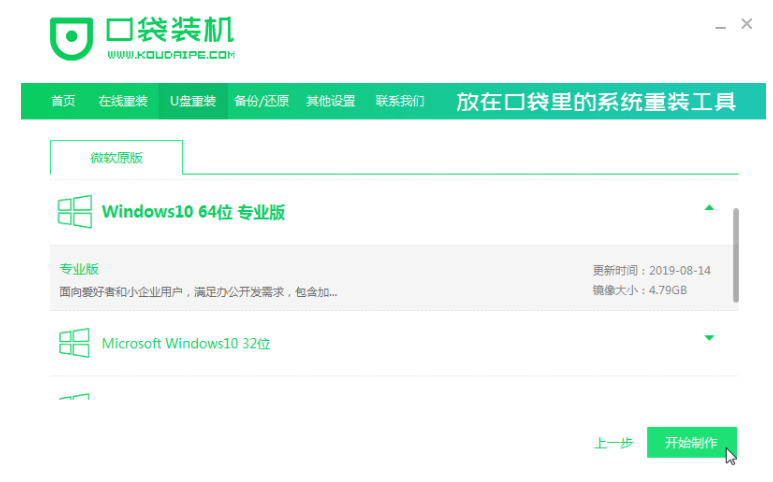773x482 pixels.
Task: Click the 口袋装机 shield logo
Action: 71,39
